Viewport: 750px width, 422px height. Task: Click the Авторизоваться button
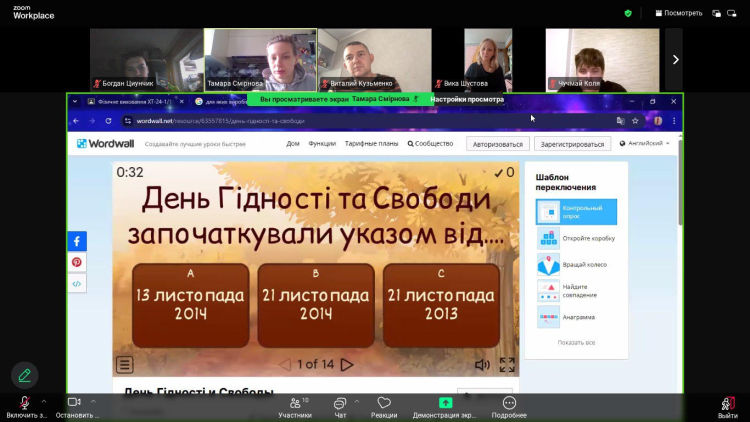pos(497,143)
